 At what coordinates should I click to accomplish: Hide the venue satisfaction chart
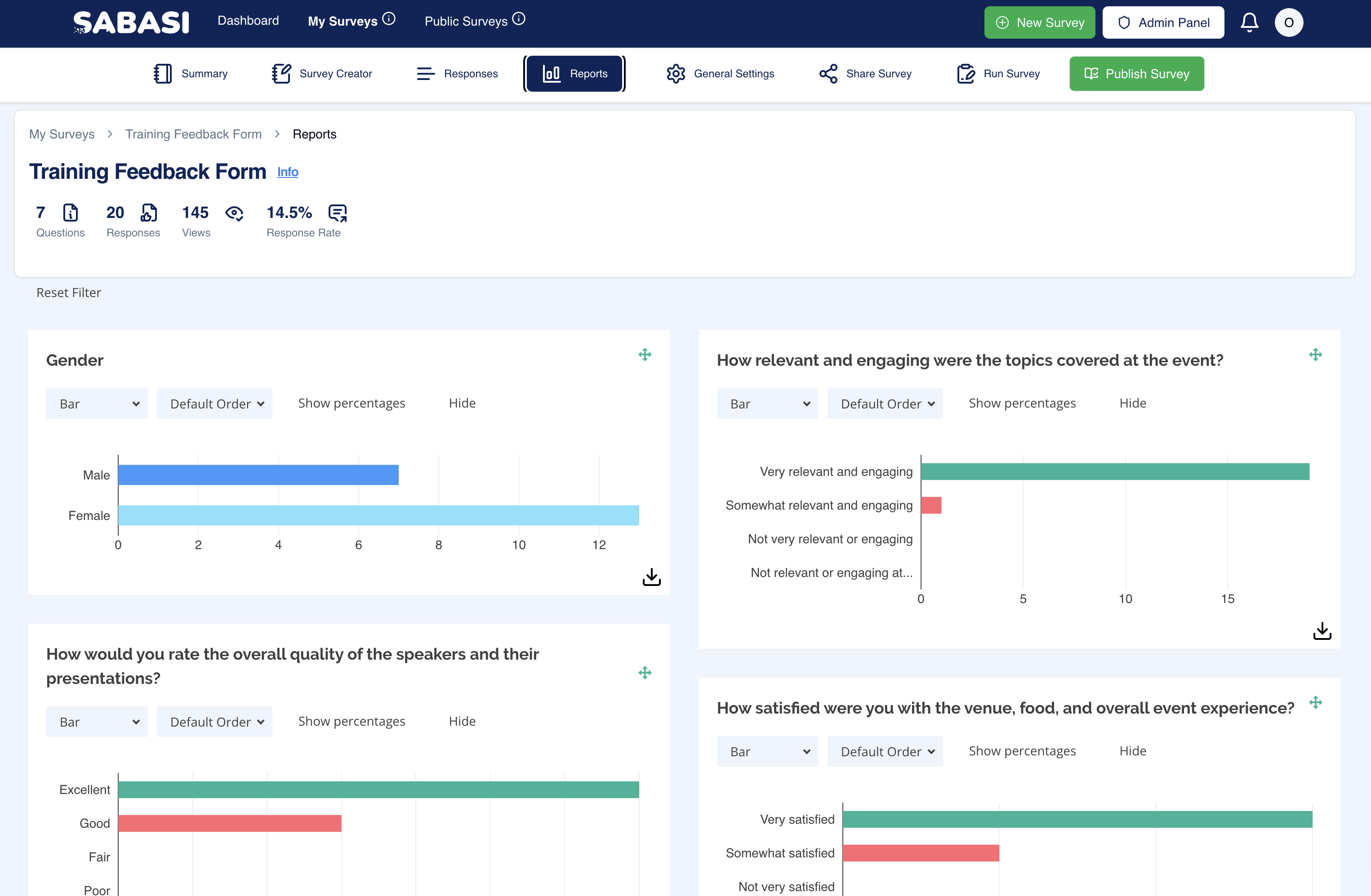point(1132,751)
